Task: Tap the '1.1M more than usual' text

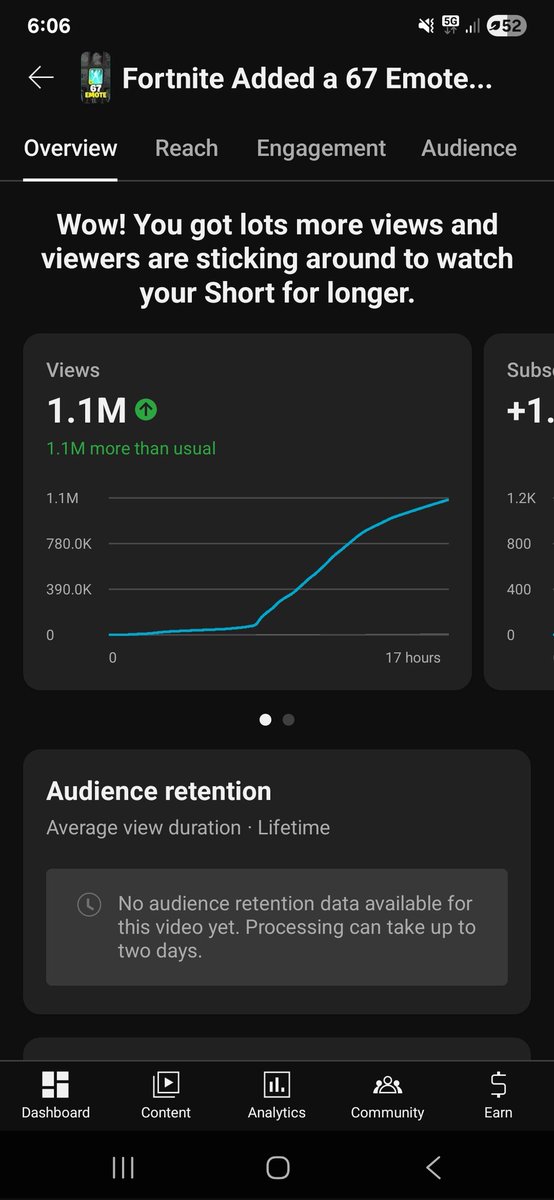Action: pyautogui.click(x=131, y=449)
